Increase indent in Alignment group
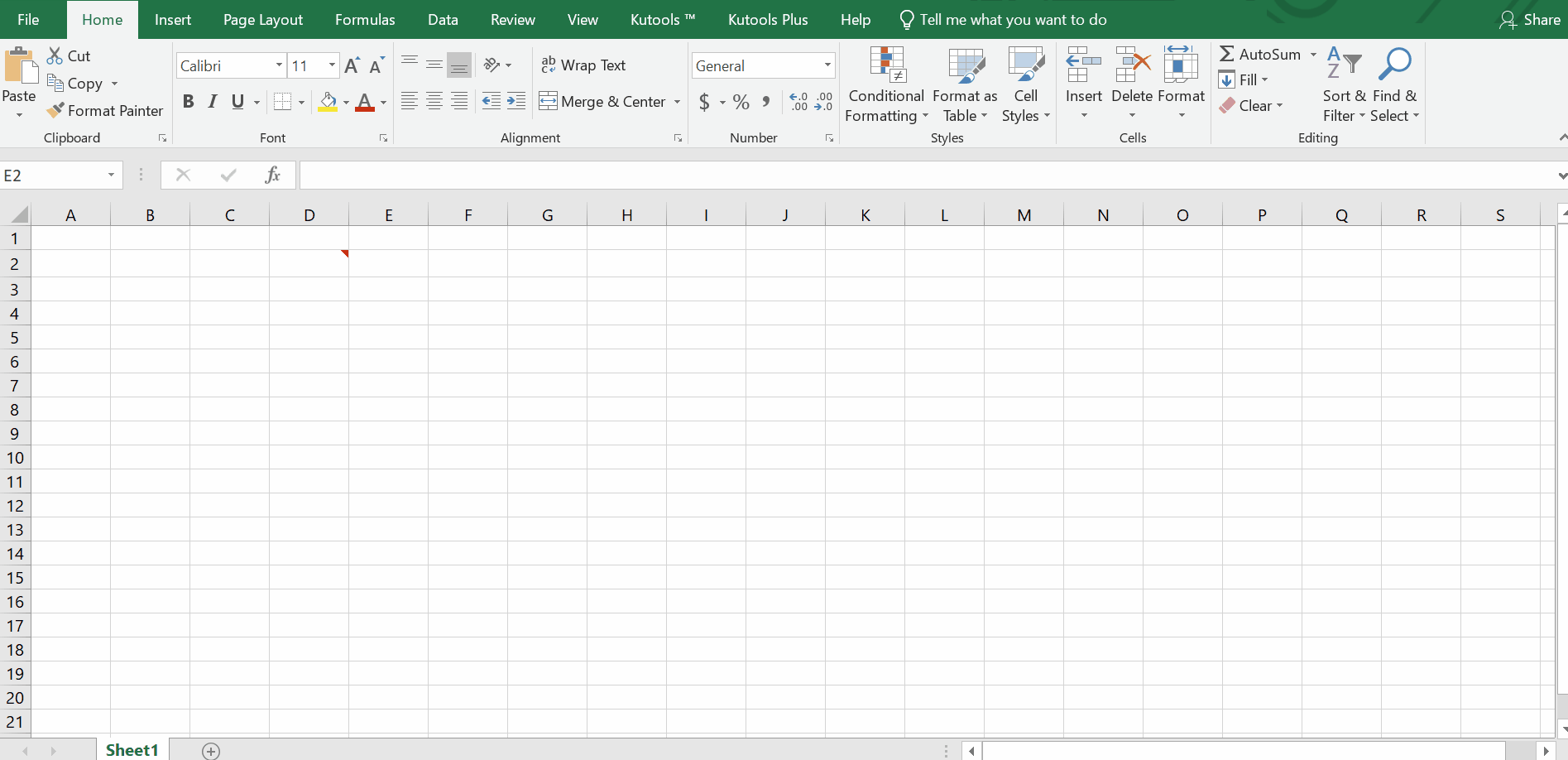The width and height of the screenshot is (1568, 760). click(x=516, y=101)
